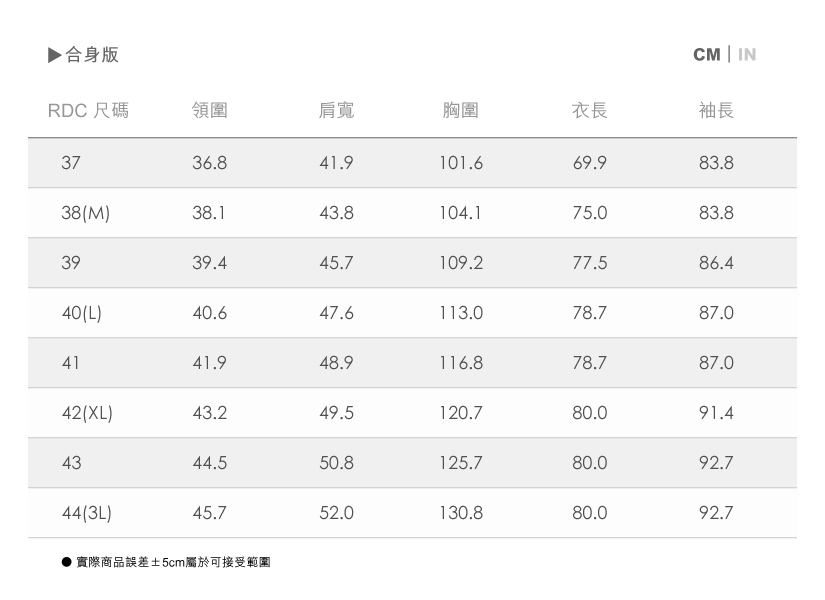Screen dimensions: 825x600
Task: Click collar value 39.4 for size 39
Action: (x=210, y=263)
